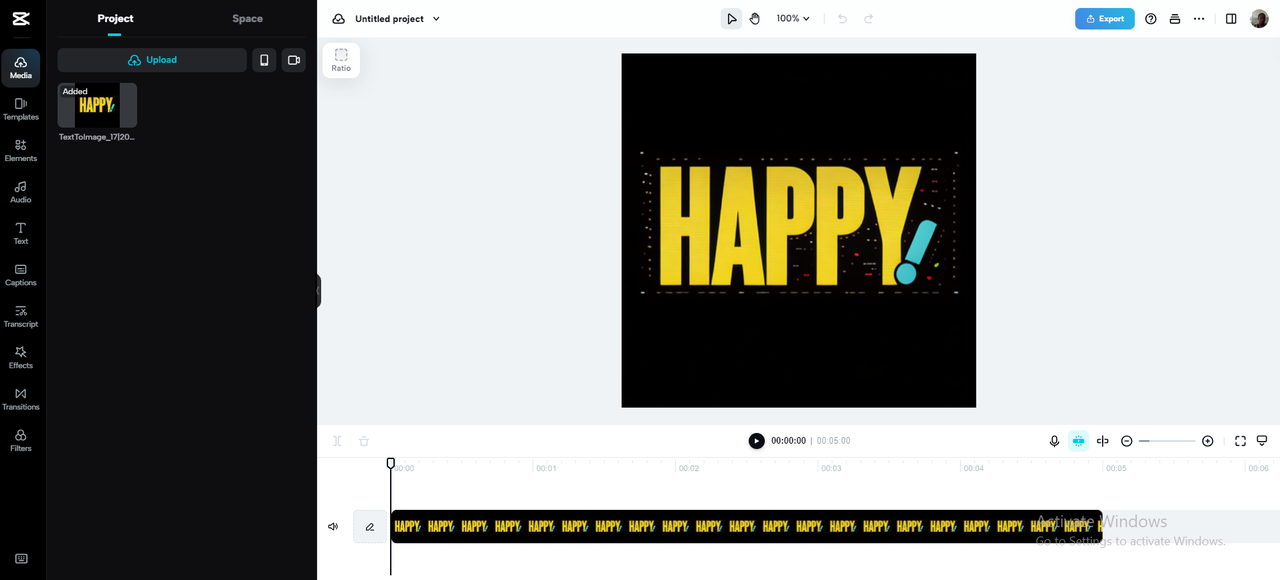Click the track edit pencil button

[370, 527]
